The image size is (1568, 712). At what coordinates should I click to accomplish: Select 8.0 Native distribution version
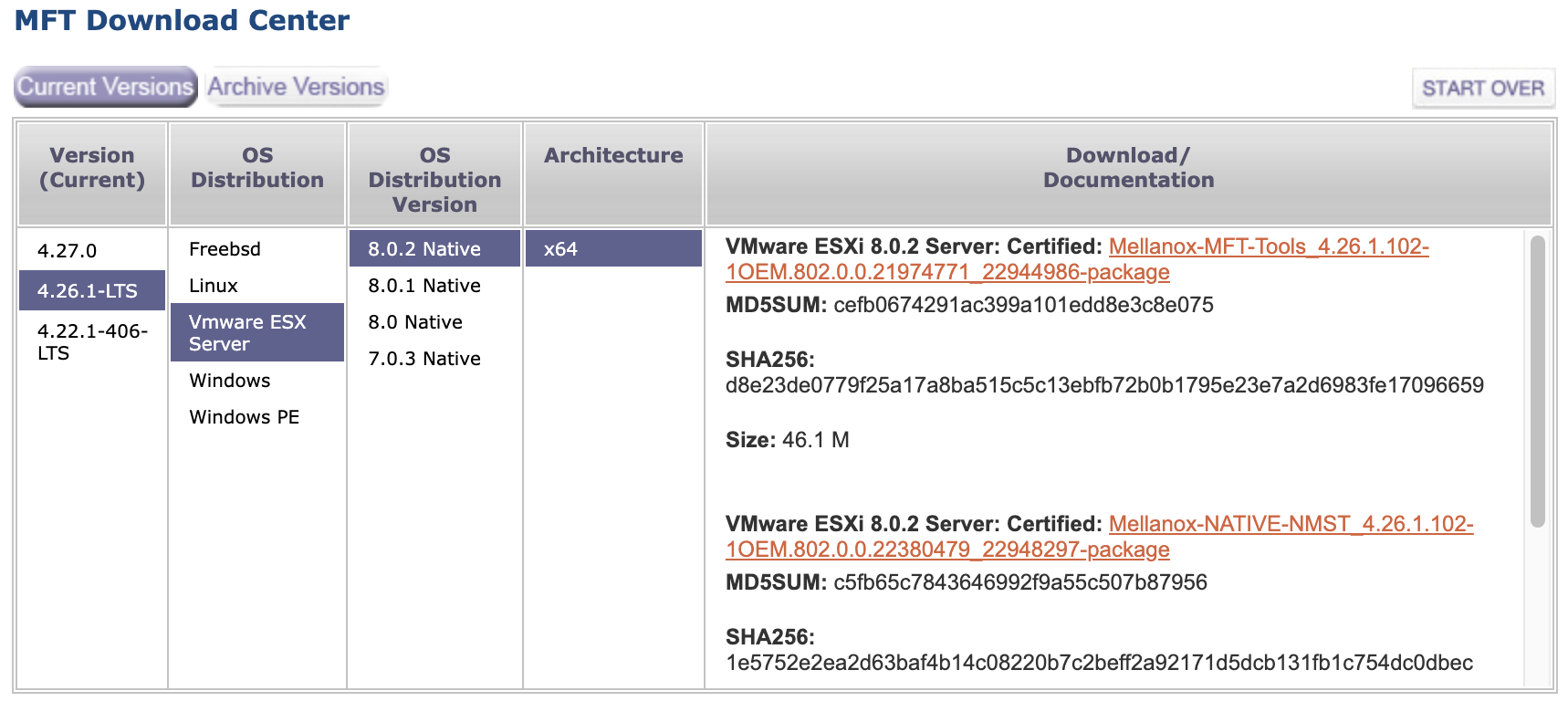point(415,322)
